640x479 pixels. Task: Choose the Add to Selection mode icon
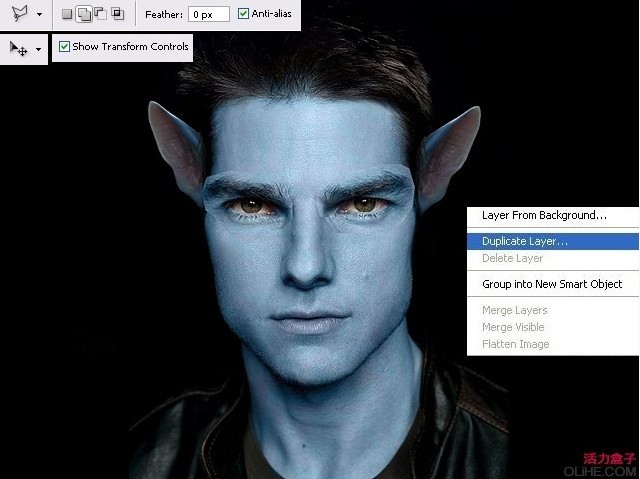pos(84,14)
